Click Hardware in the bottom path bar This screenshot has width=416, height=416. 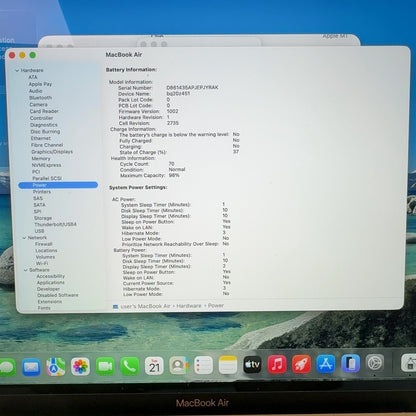[x=189, y=306]
